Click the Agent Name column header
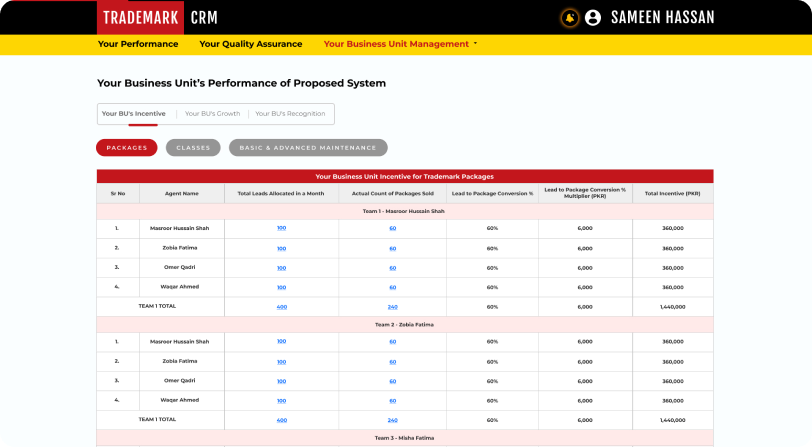Viewport: 812px width, 447px height. (x=182, y=193)
